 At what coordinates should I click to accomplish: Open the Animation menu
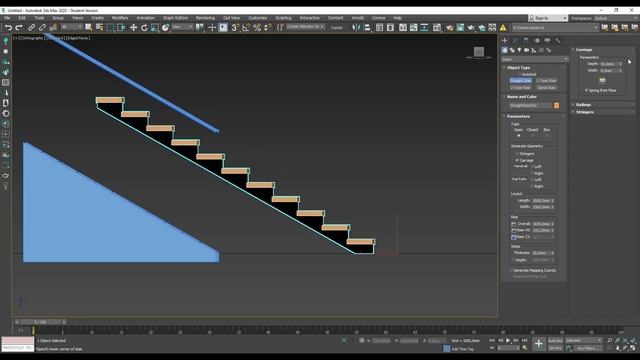(x=145, y=18)
